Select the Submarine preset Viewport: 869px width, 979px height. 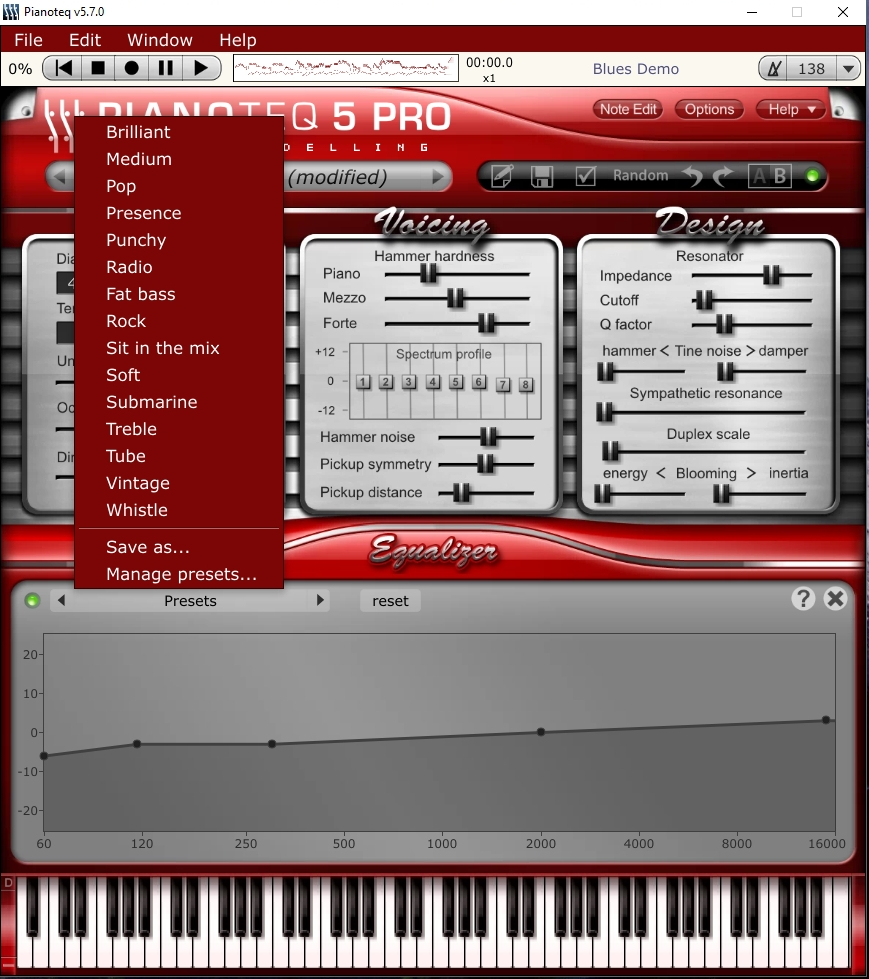pos(179,402)
